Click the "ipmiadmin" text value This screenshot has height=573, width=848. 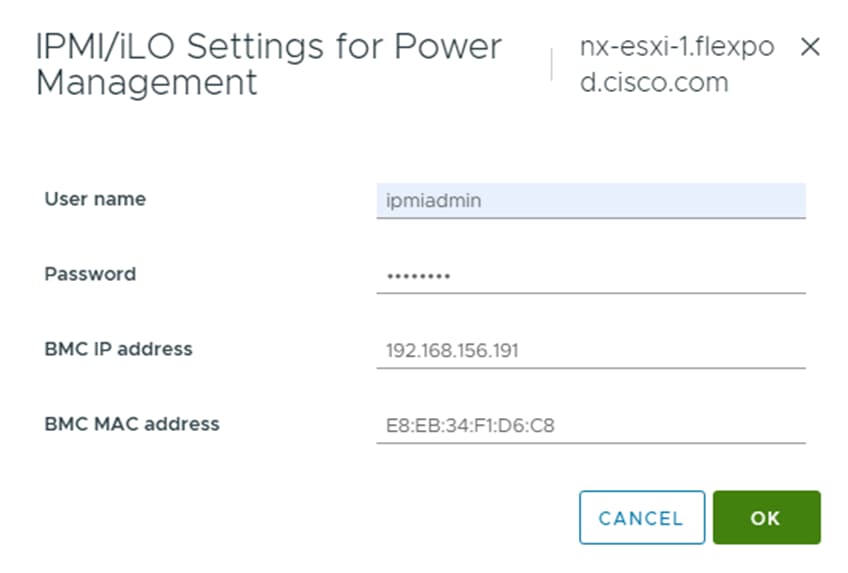[x=433, y=200]
